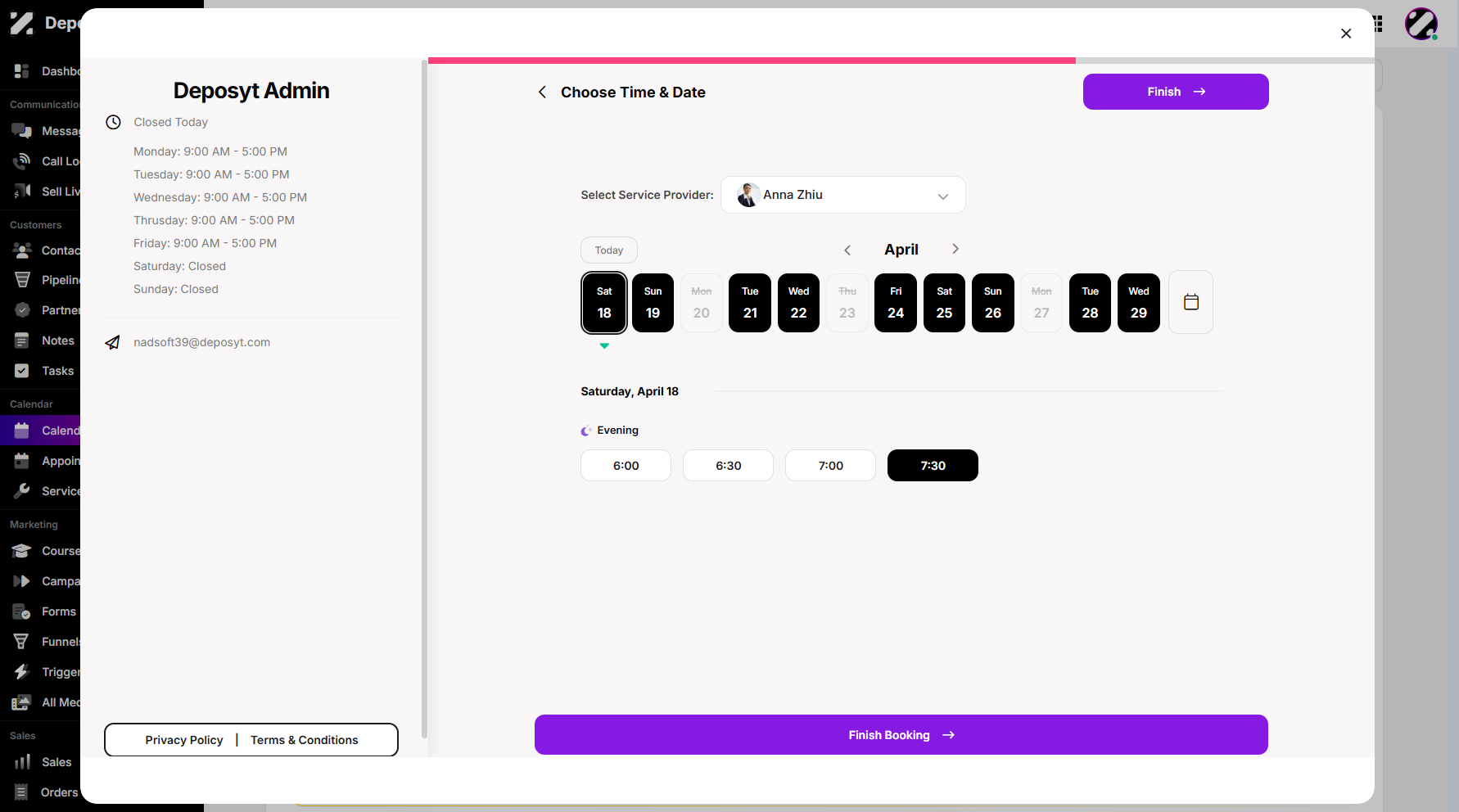Open user profile avatar at top right
Screen dimensions: 1459x812
1421,24
